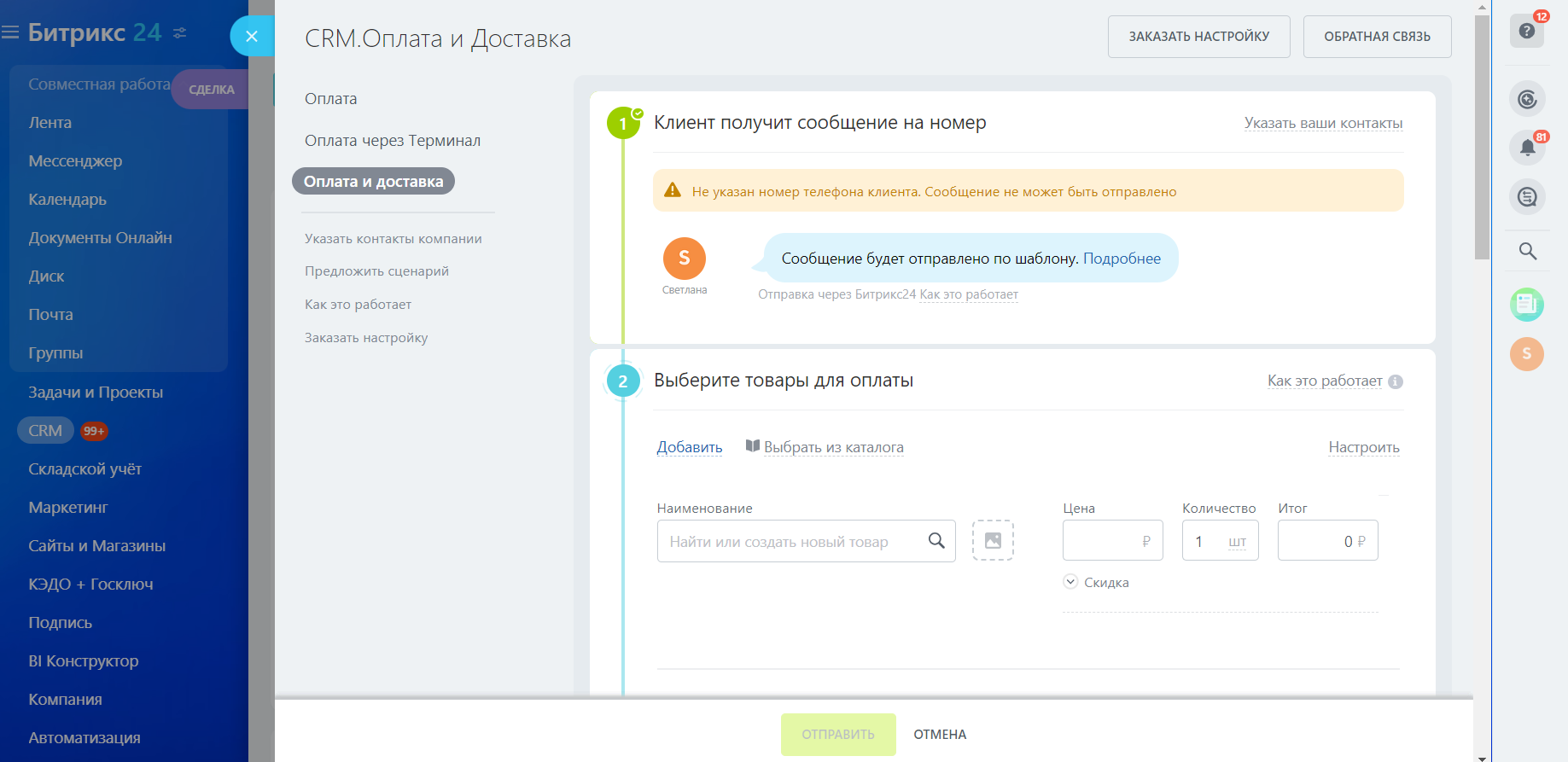
Task: Open Задачи и Проекты
Action: 96,393
